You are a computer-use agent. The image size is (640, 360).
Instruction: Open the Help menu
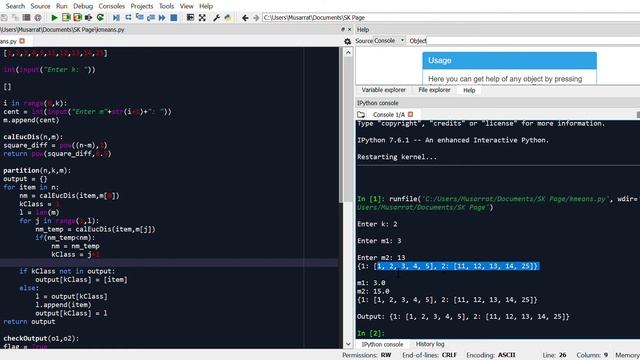(206, 6)
